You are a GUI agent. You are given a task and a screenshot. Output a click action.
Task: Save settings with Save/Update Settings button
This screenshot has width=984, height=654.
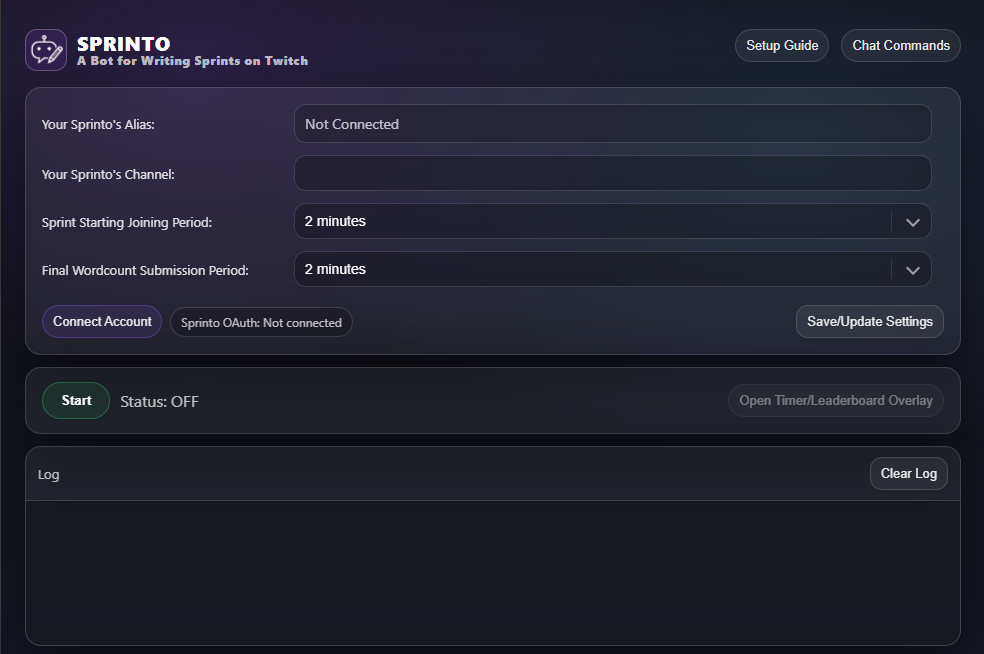tap(869, 322)
